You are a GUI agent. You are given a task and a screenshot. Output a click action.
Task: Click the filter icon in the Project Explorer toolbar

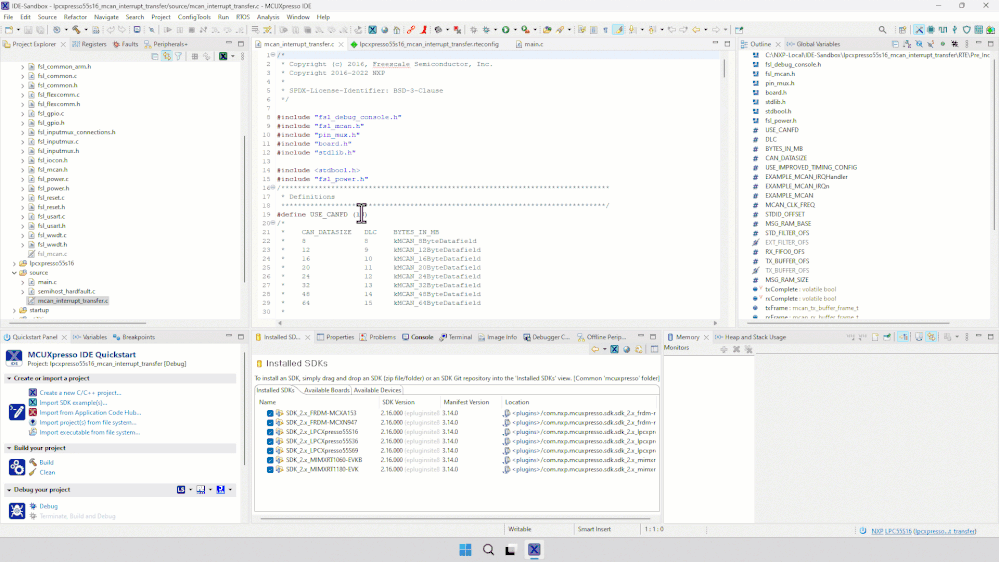coord(178,57)
